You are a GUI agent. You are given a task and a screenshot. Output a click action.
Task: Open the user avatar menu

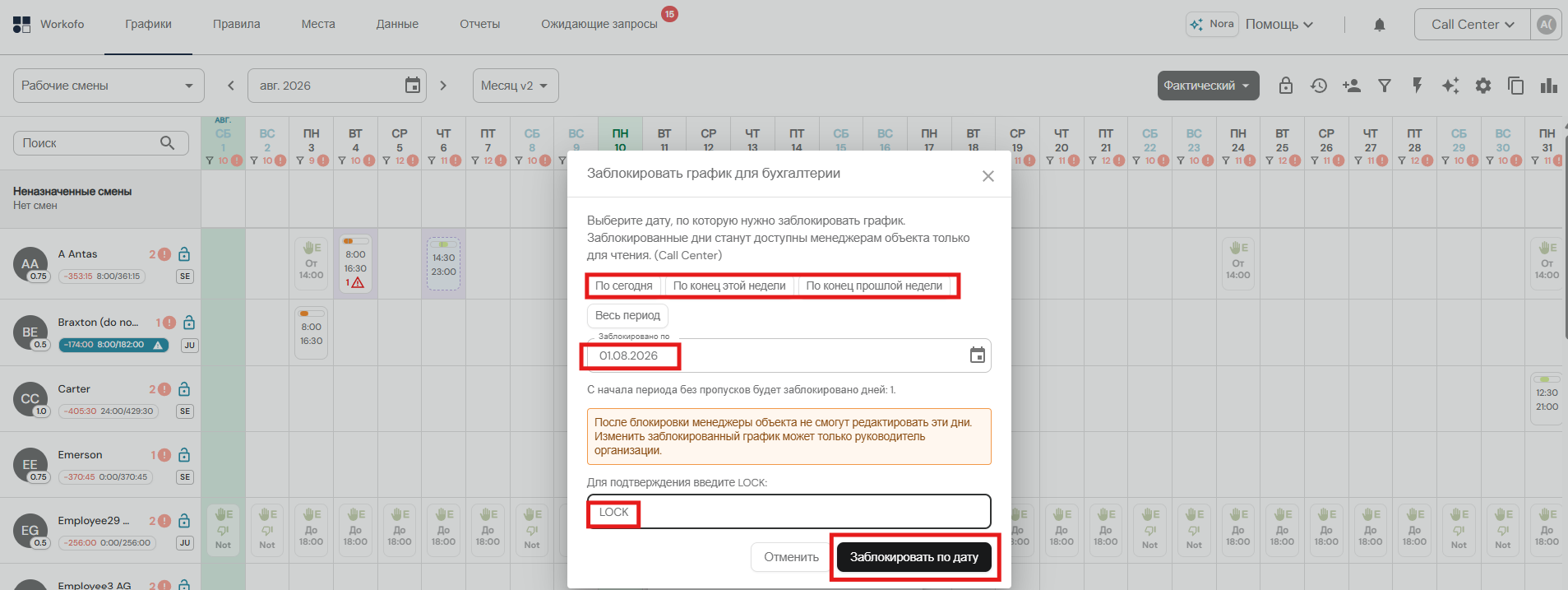pyautogui.click(x=1546, y=25)
